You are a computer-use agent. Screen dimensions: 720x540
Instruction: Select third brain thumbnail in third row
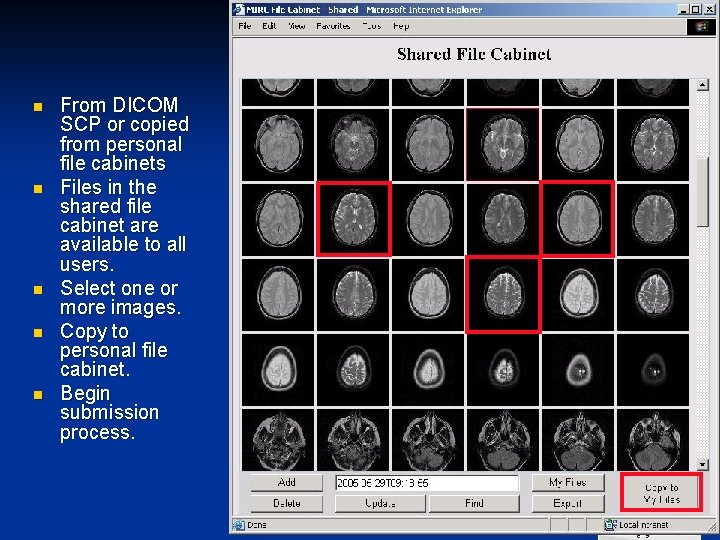[x=428, y=219]
